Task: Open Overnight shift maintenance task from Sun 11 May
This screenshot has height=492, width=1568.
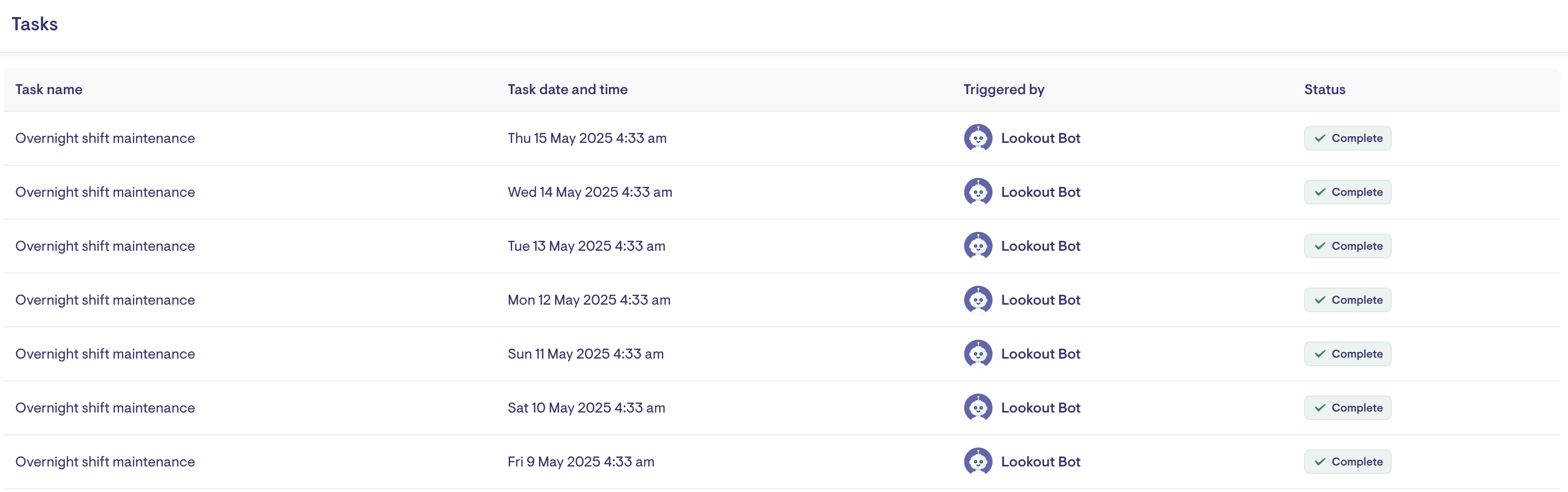Action: [105, 354]
